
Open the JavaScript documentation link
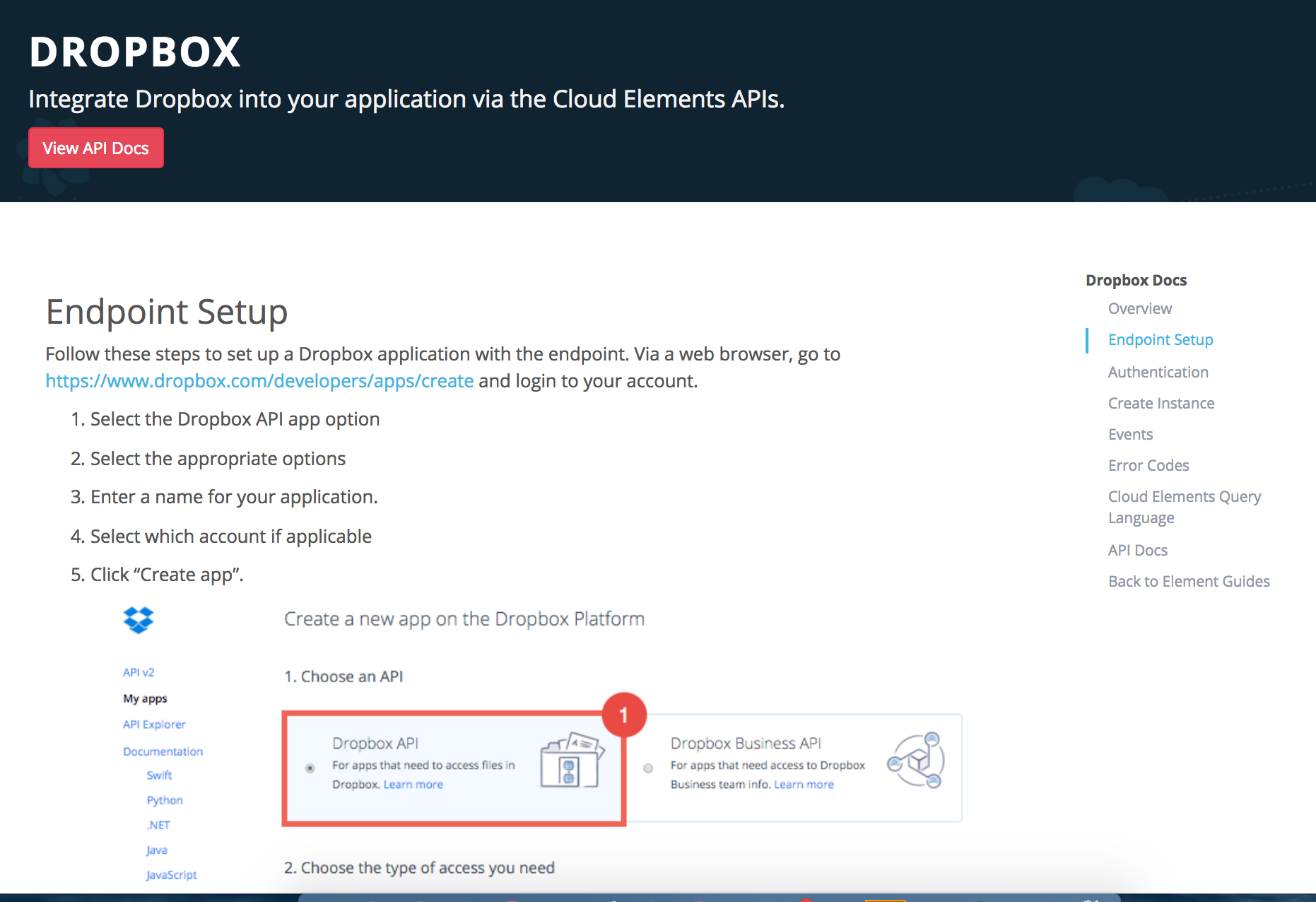coord(172,875)
